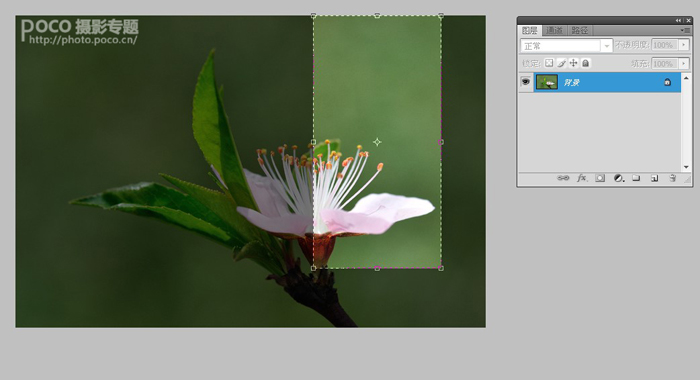Click the layers list scroll-down arrow
The height and width of the screenshot is (380, 700).
coord(686,167)
